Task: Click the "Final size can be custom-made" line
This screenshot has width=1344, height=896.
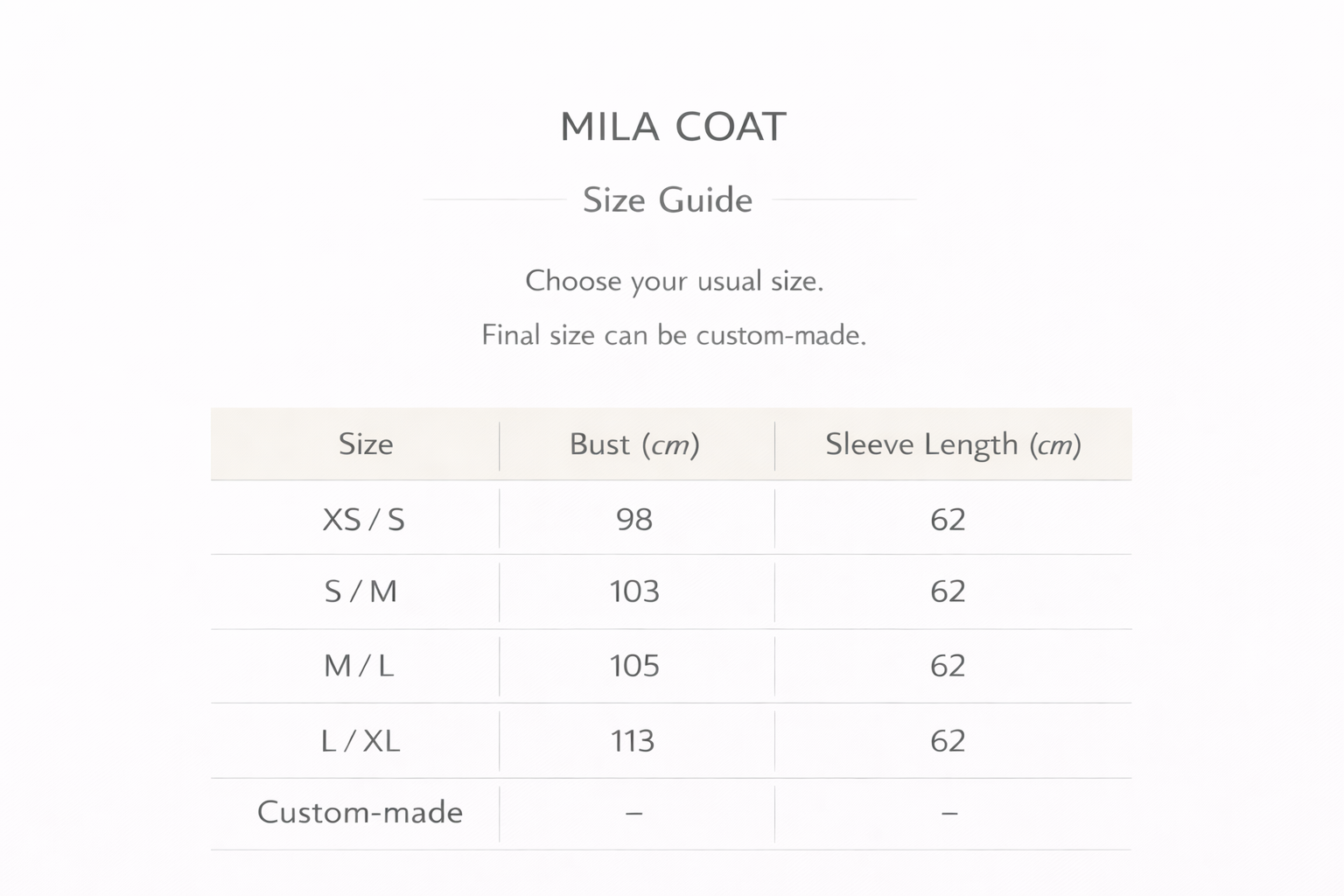Action: (x=674, y=335)
